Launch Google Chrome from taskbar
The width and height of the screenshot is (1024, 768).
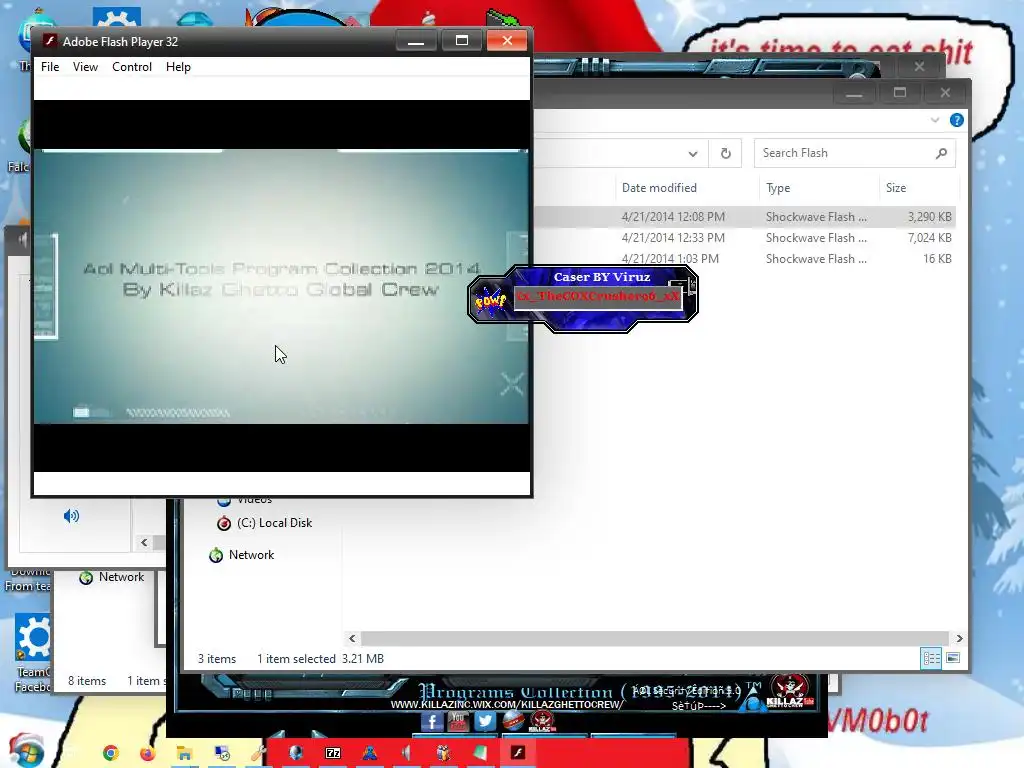(111, 753)
